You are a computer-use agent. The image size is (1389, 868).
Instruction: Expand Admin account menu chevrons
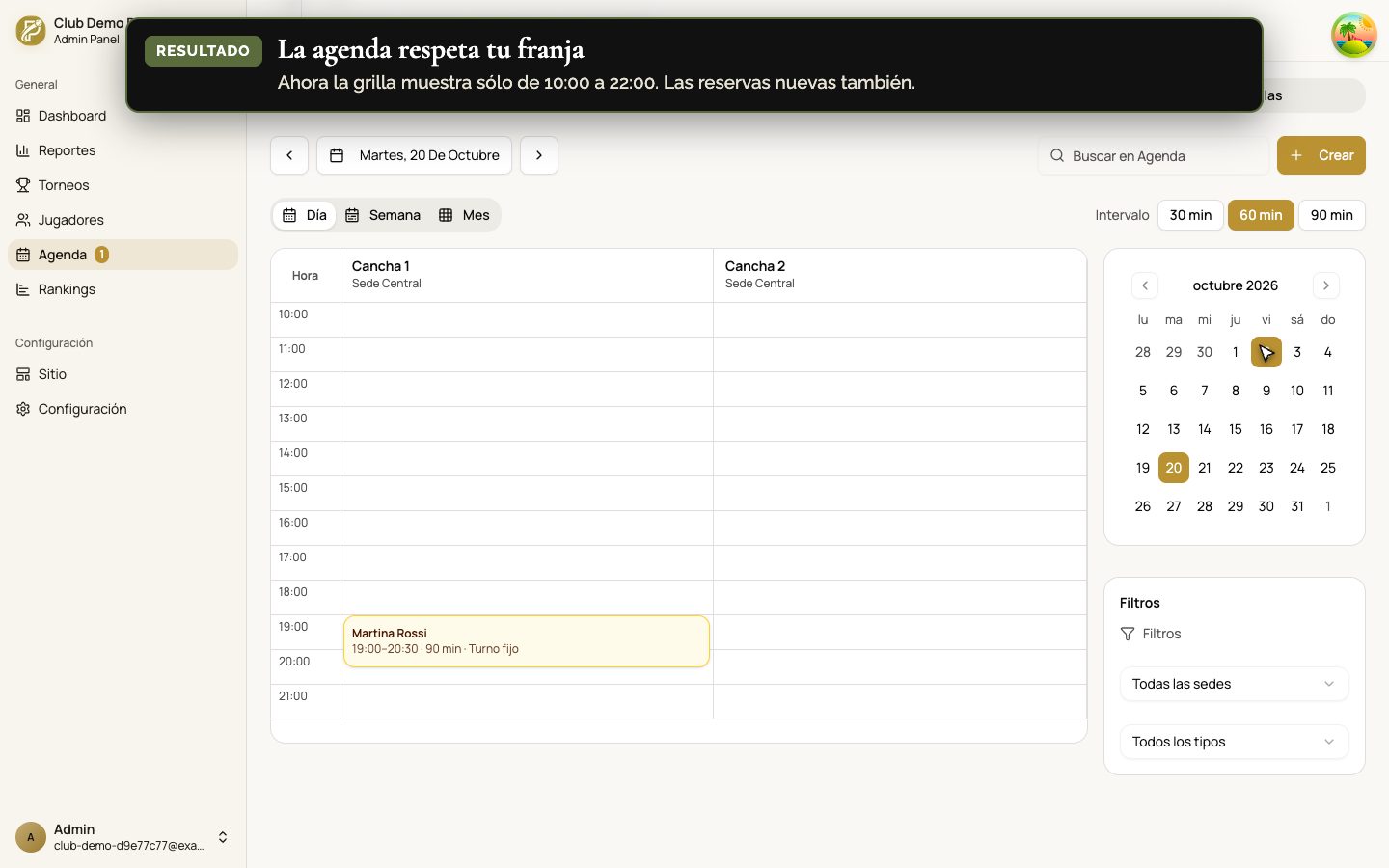pos(223,837)
